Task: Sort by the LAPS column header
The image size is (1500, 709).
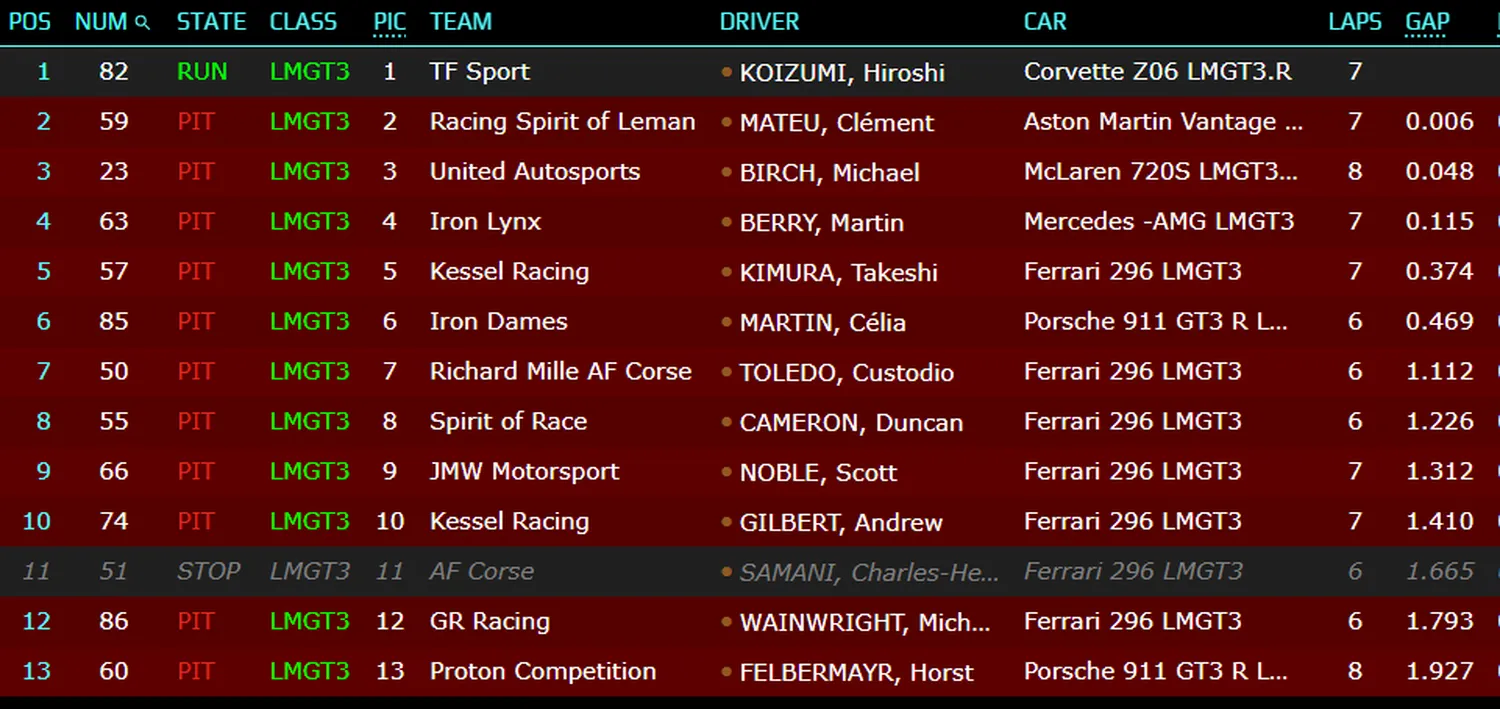Action: tap(1355, 22)
